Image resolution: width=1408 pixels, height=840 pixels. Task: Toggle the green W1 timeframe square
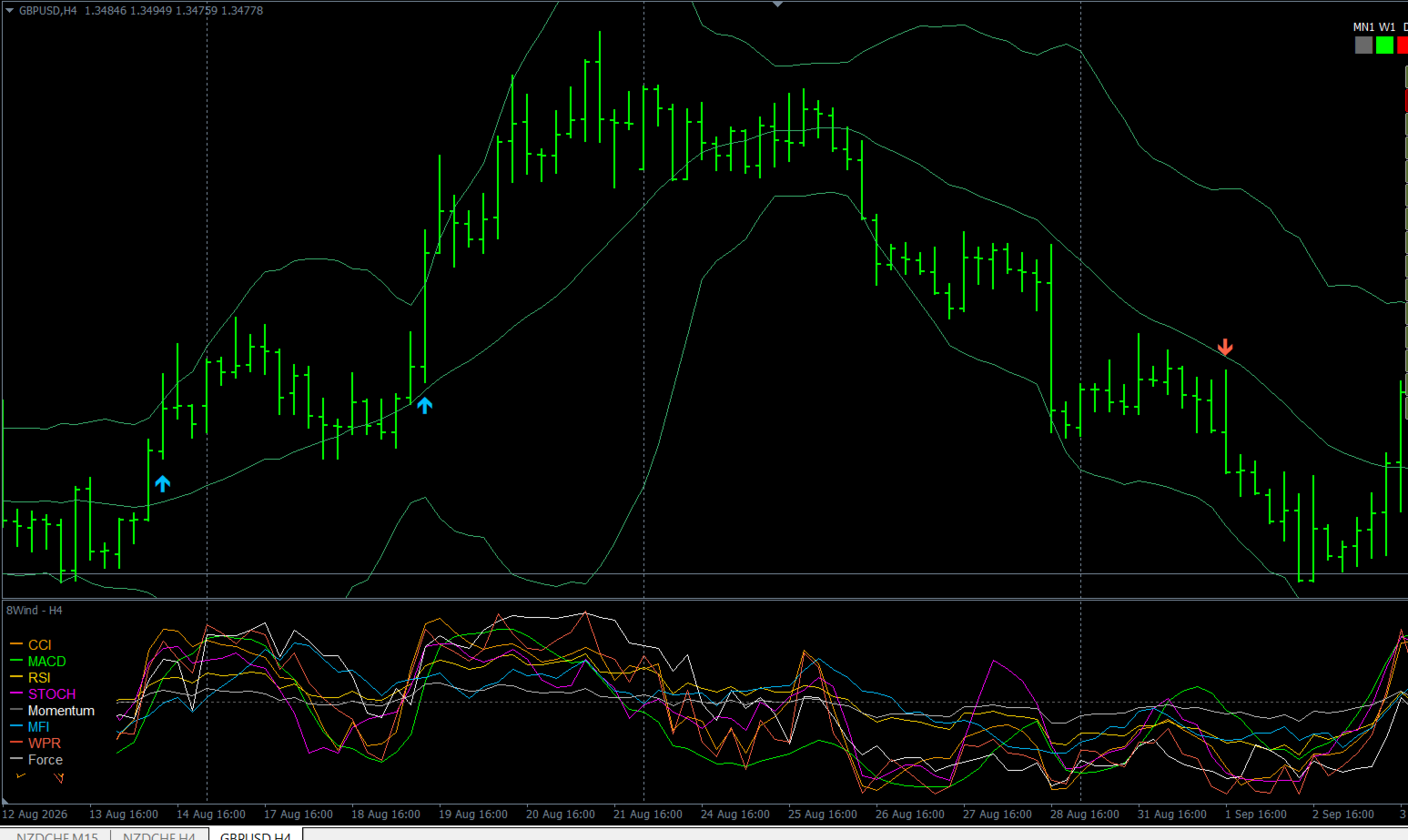click(1384, 45)
